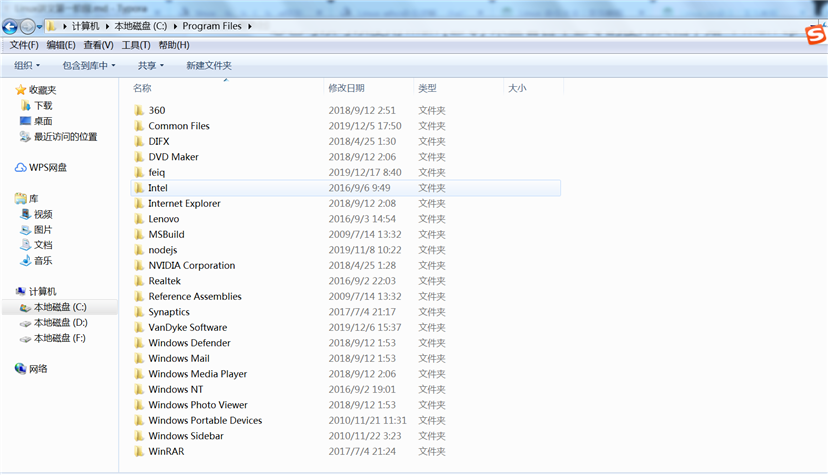Screen dimensions: 828x475
Task: Open the 共享 dropdown menu
Action: point(150,65)
